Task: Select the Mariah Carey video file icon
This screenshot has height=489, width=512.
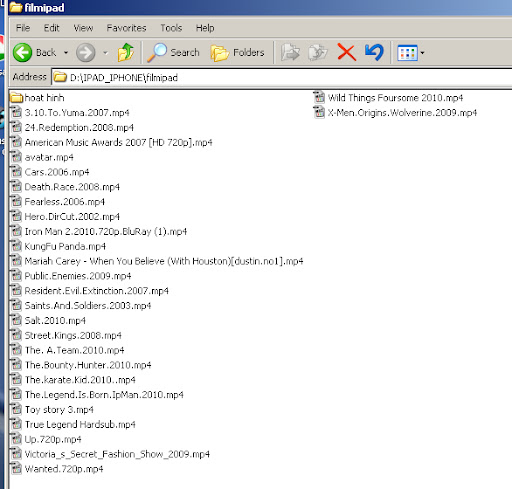Action: (16, 261)
